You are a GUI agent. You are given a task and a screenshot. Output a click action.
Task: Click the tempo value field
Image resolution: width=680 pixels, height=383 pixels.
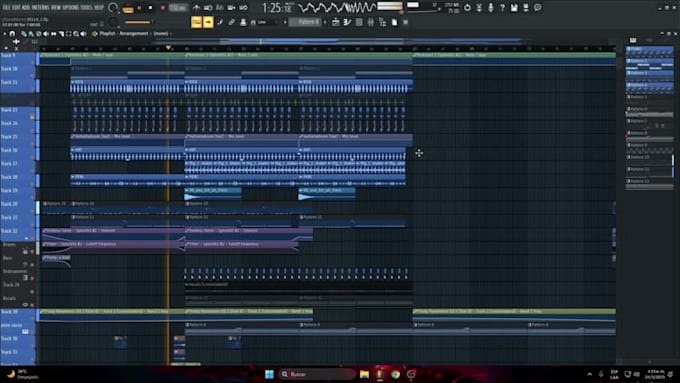pyautogui.click(x=178, y=8)
